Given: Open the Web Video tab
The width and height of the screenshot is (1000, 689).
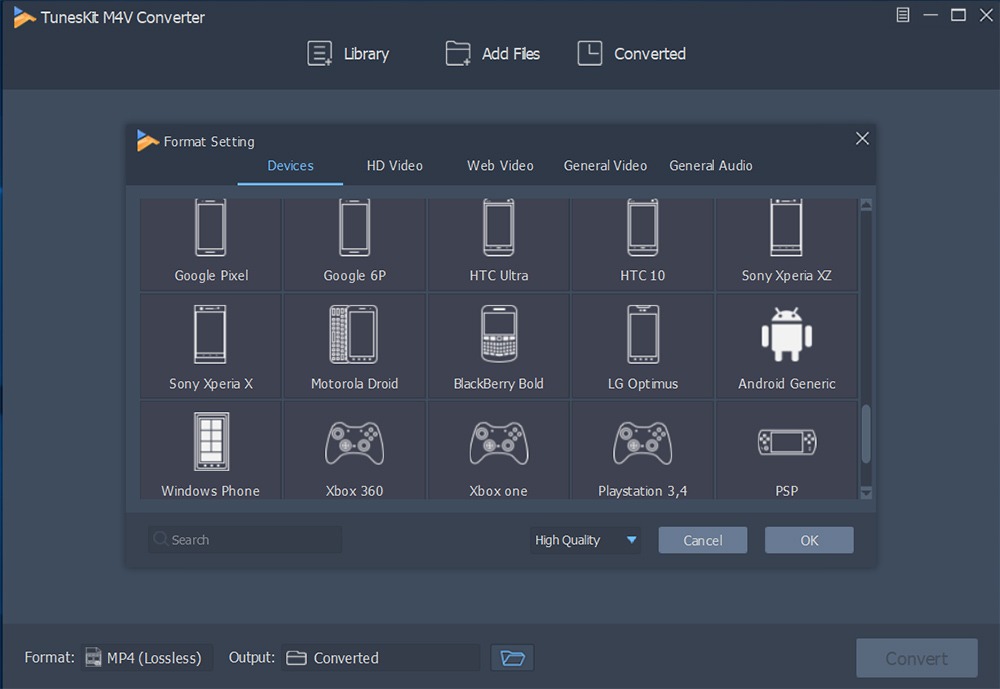Looking at the screenshot, I should pyautogui.click(x=500, y=166).
